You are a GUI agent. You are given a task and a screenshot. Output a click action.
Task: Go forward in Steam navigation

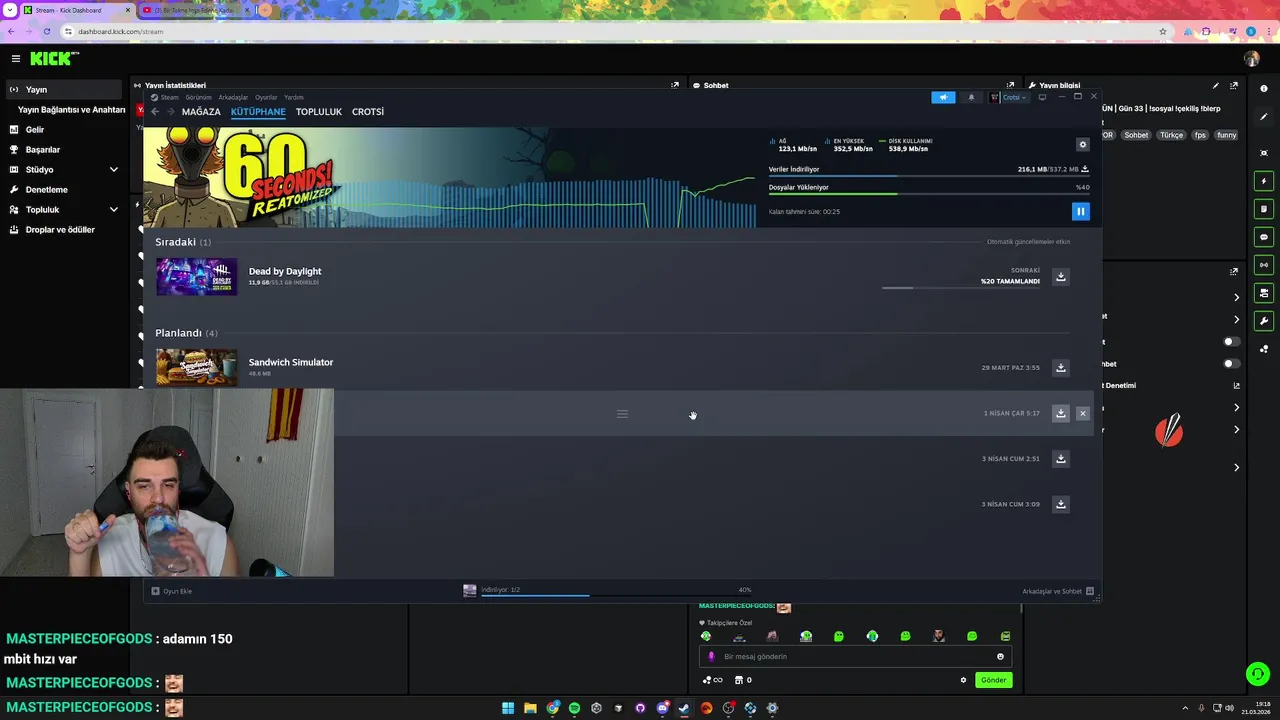(171, 112)
